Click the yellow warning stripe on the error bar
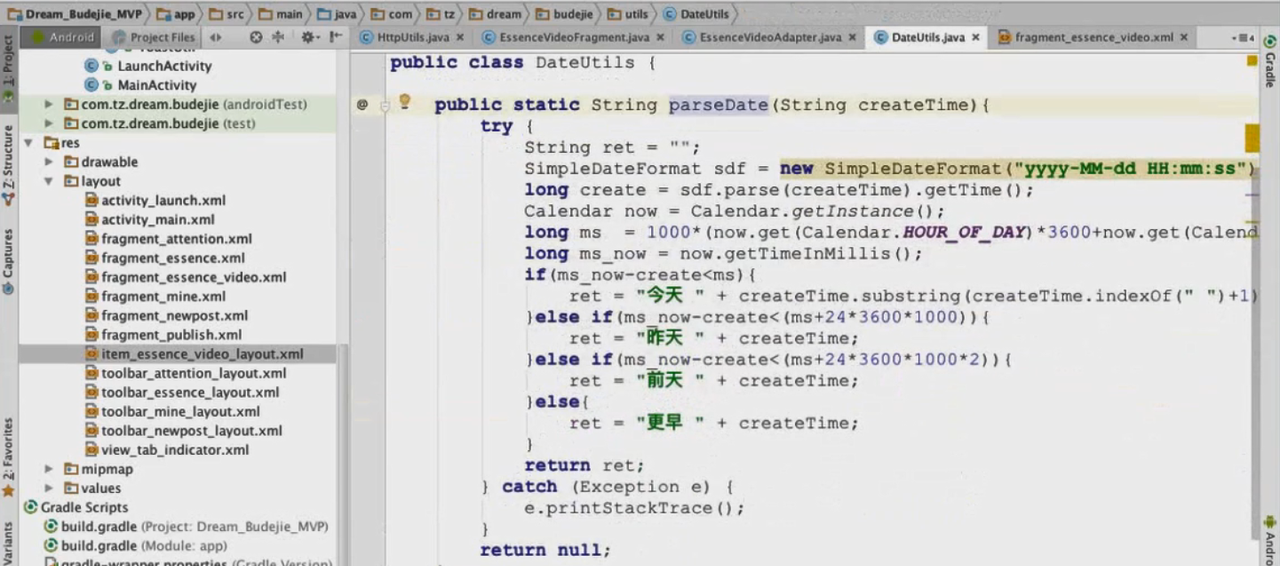Image resolution: width=1280 pixels, height=566 pixels. [1252, 137]
